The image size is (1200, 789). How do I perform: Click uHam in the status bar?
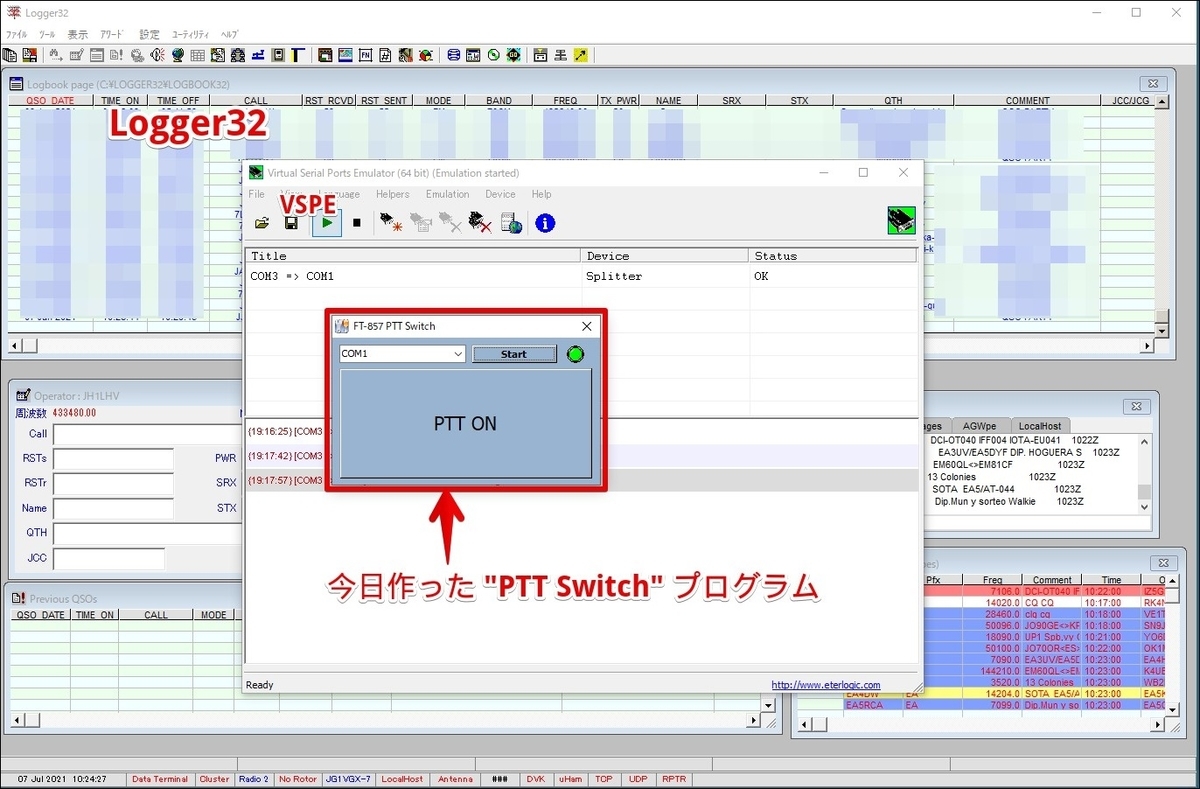570,779
